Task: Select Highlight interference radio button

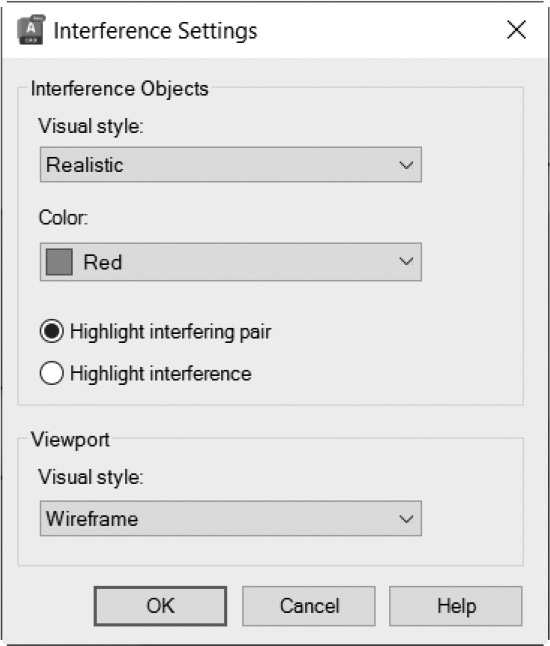Action: 51,373
